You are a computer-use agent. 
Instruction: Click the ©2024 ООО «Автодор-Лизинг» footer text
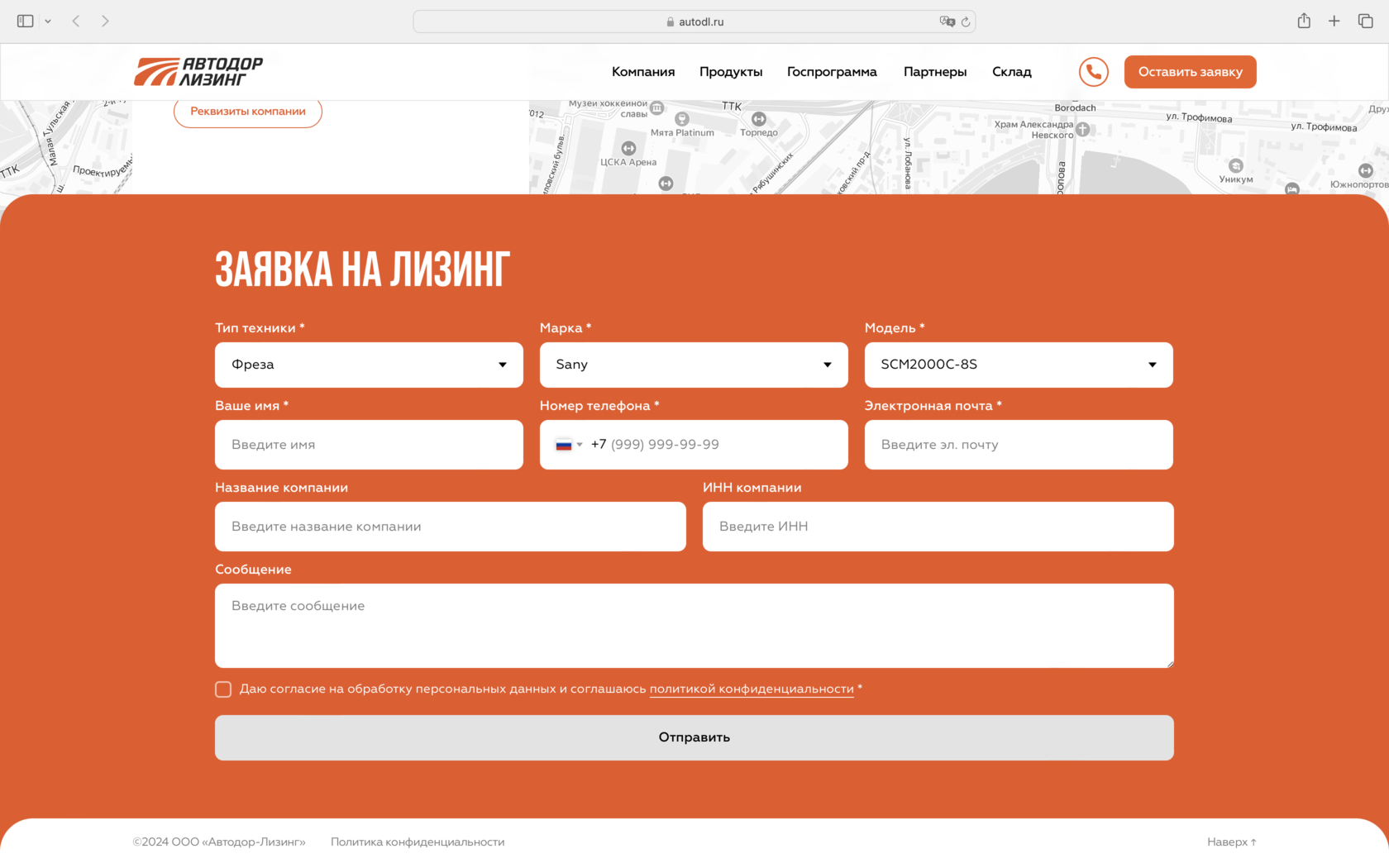pyautogui.click(x=219, y=842)
